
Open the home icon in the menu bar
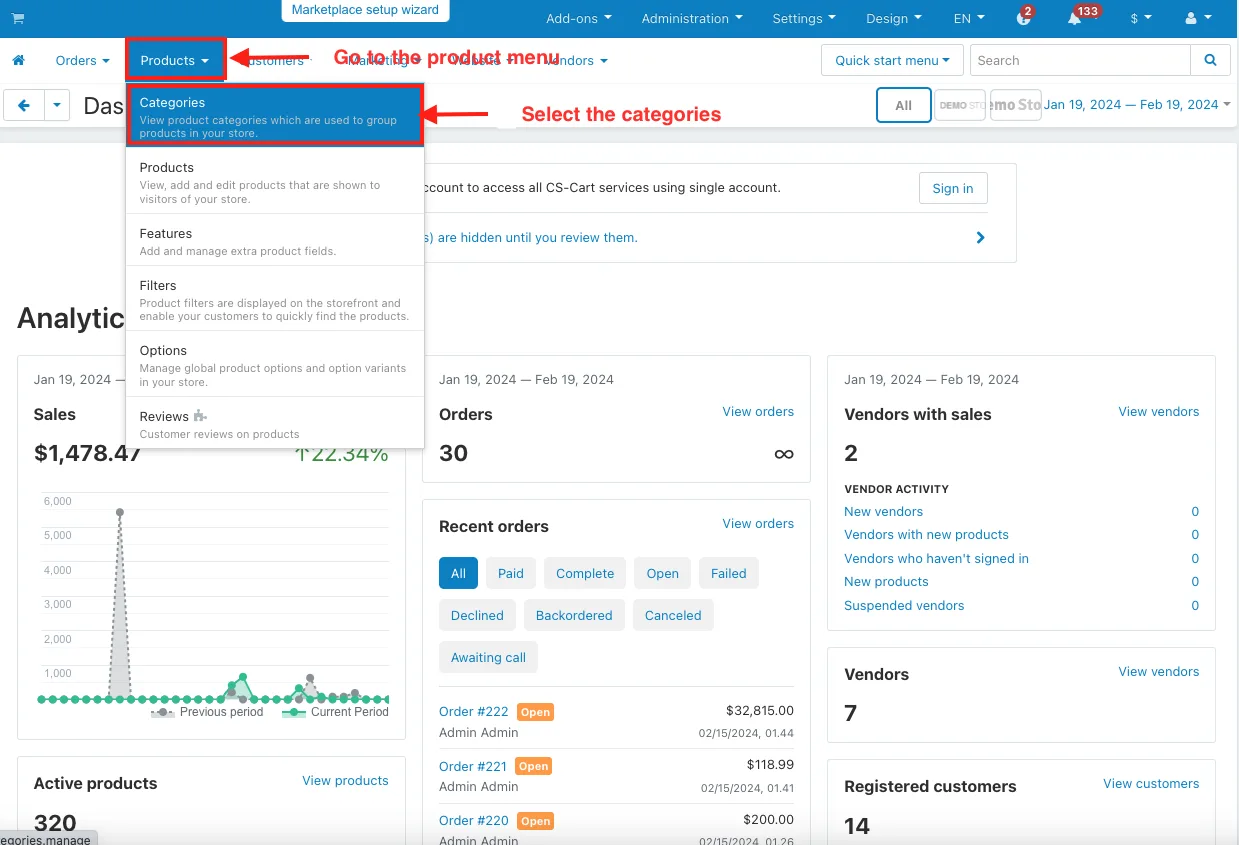(x=18, y=61)
